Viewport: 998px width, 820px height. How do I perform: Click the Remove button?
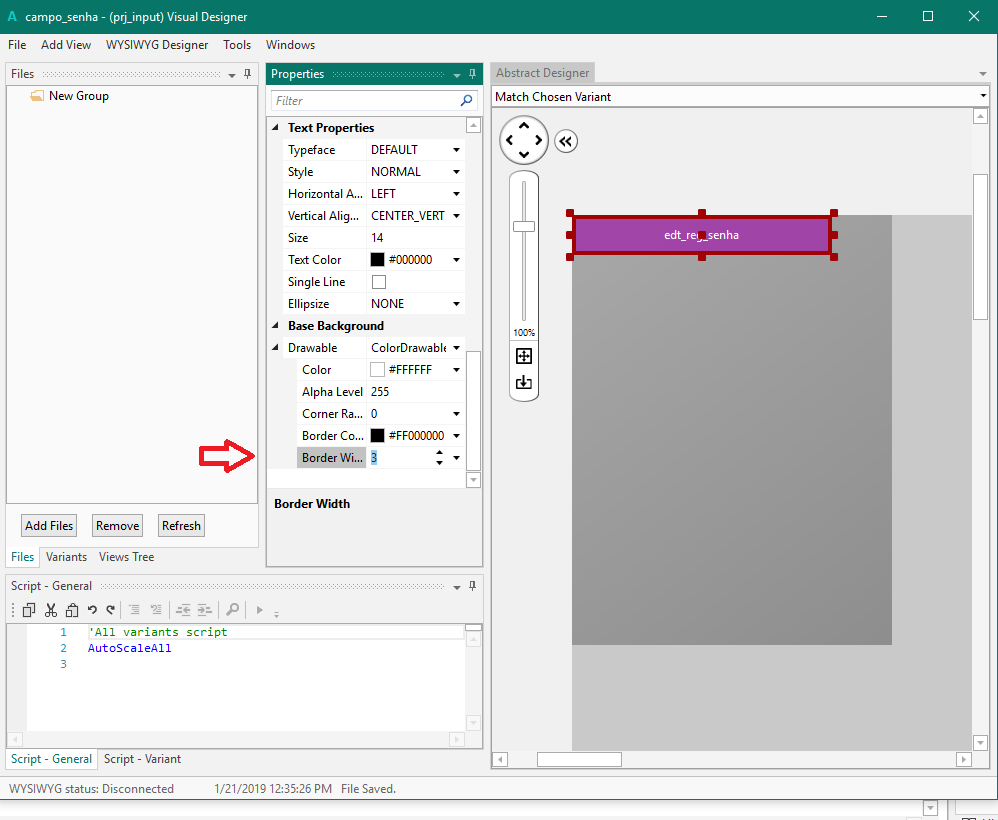click(118, 526)
